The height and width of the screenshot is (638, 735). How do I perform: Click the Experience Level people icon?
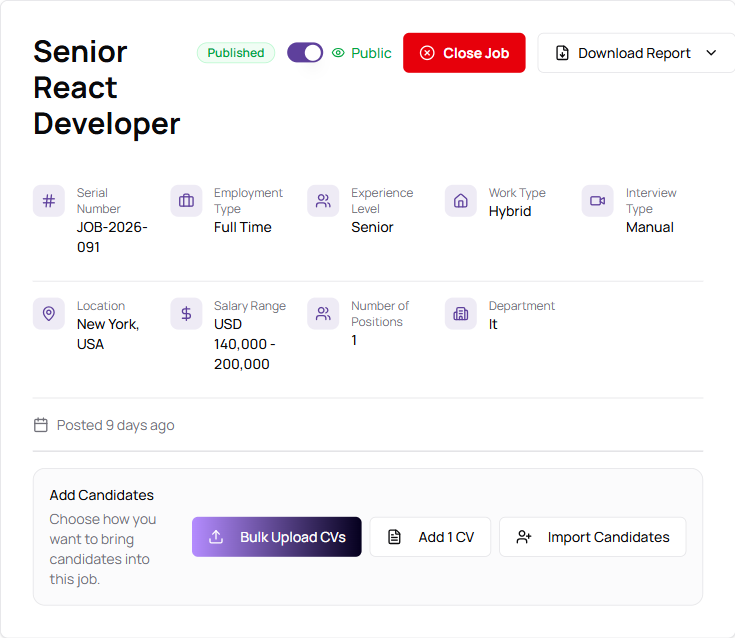(323, 201)
